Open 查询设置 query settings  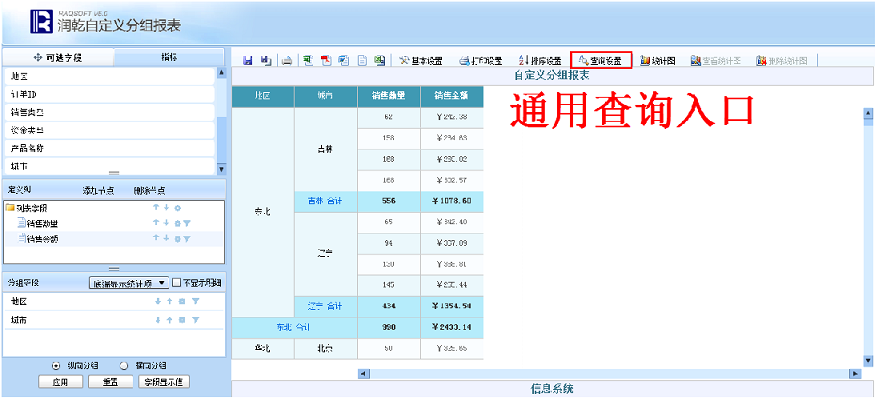click(x=601, y=61)
